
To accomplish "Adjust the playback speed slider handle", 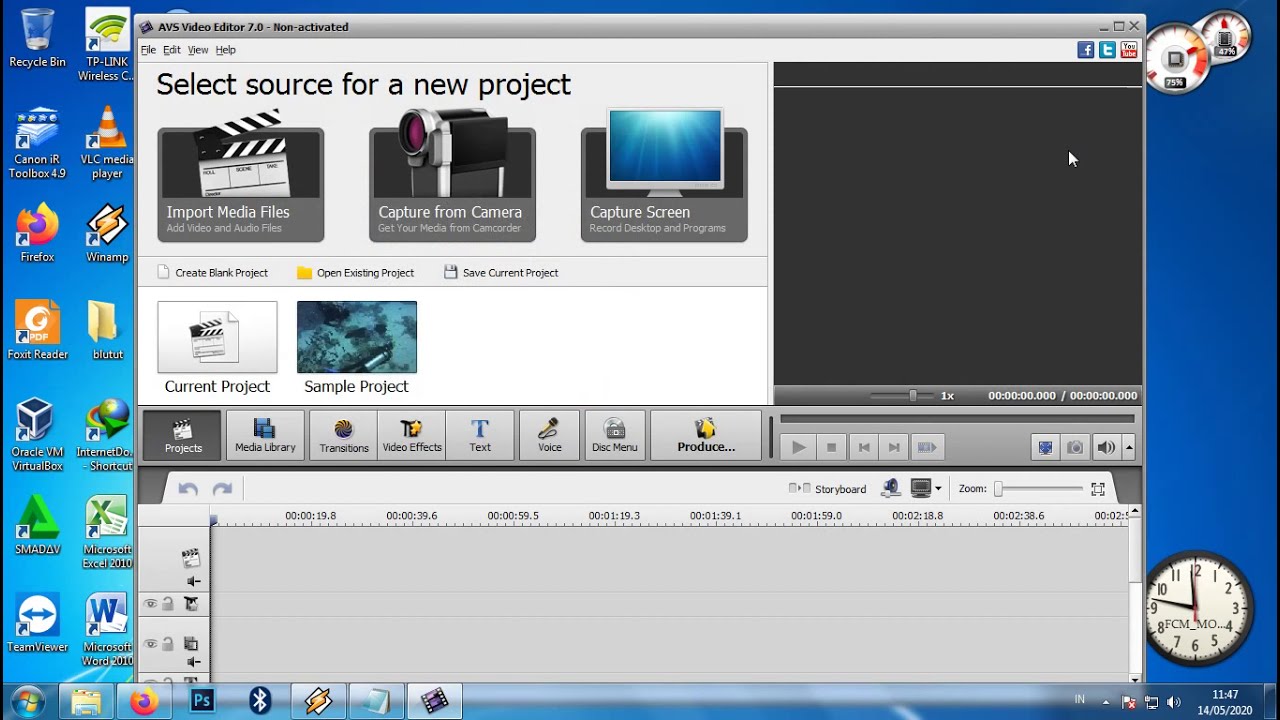I will coord(912,396).
